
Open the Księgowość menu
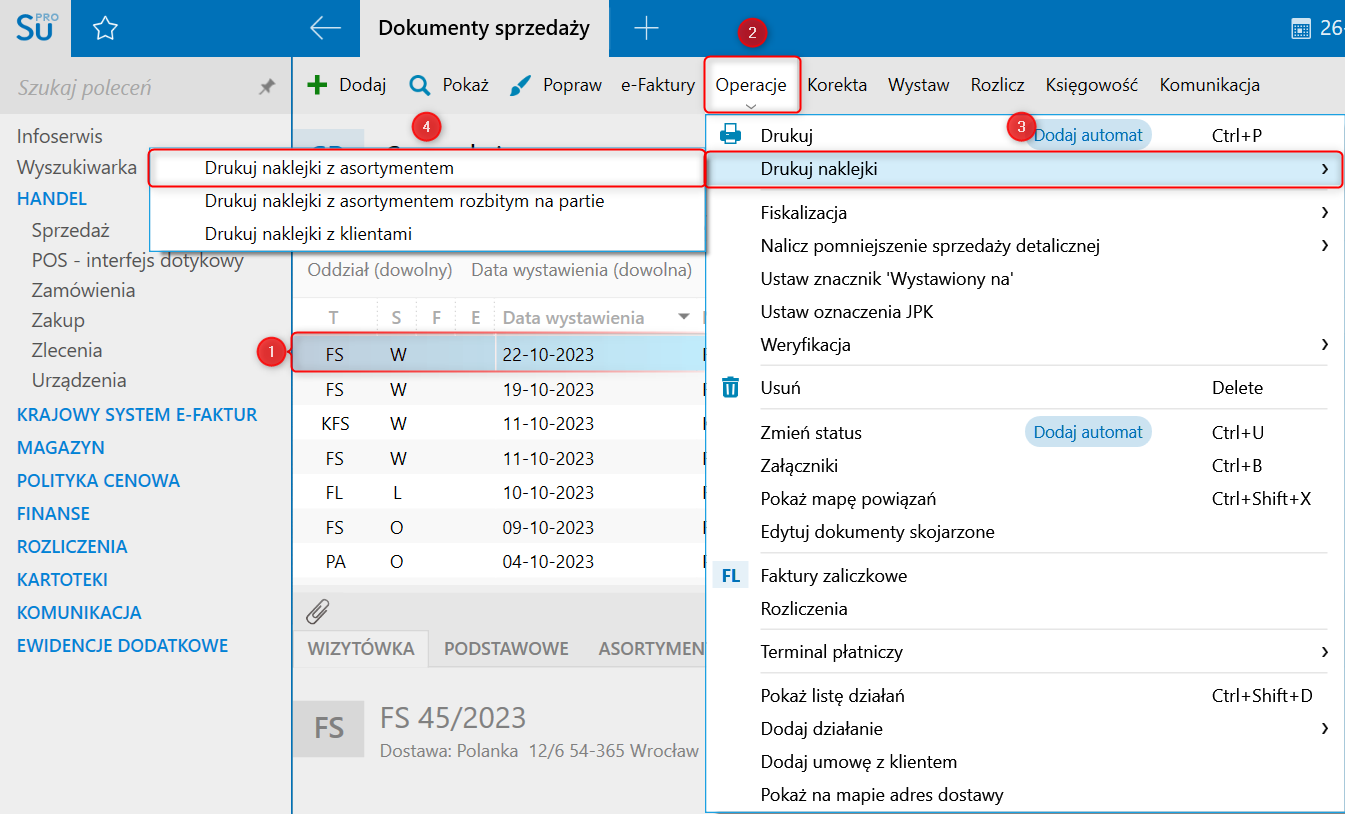(1092, 85)
